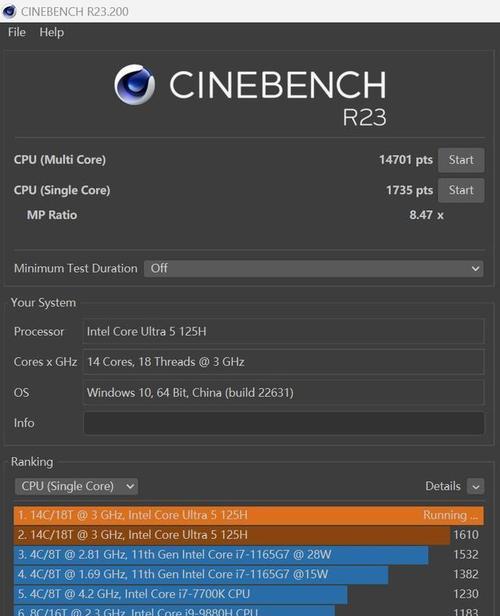The width and height of the screenshot is (500, 616).
Task: Select the running Core Ultra 5 125H entry
Action: pos(249,515)
